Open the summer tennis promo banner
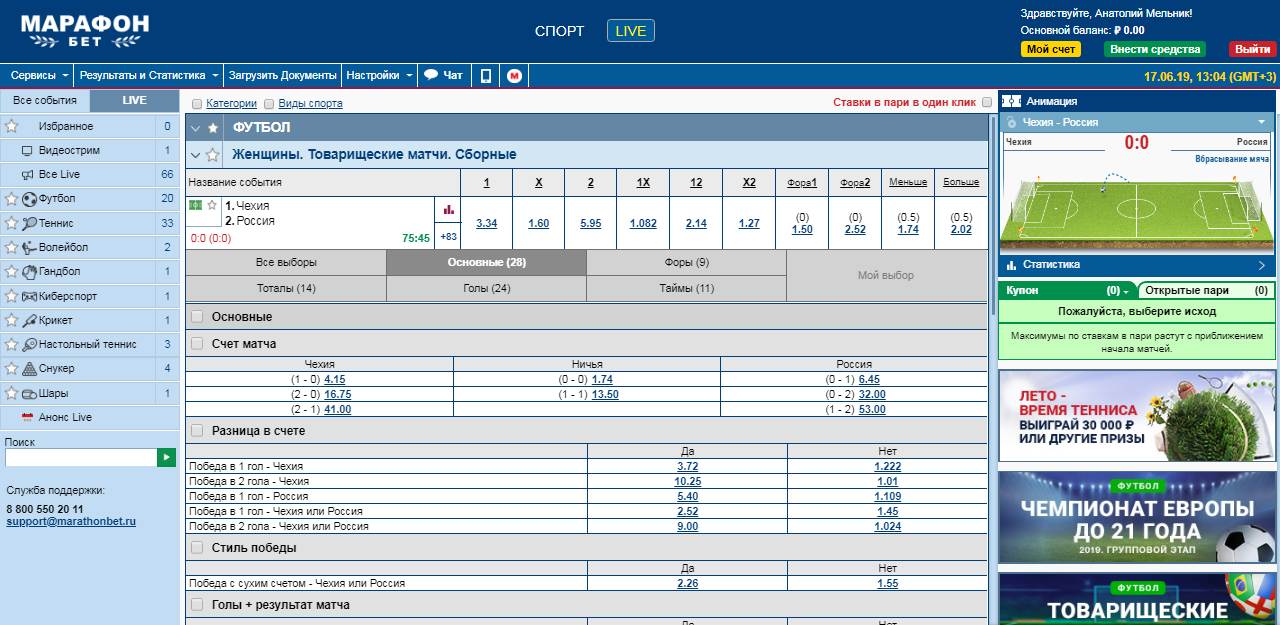The height and width of the screenshot is (625, 1280). pyautogui.click(x=1137, y=414)
